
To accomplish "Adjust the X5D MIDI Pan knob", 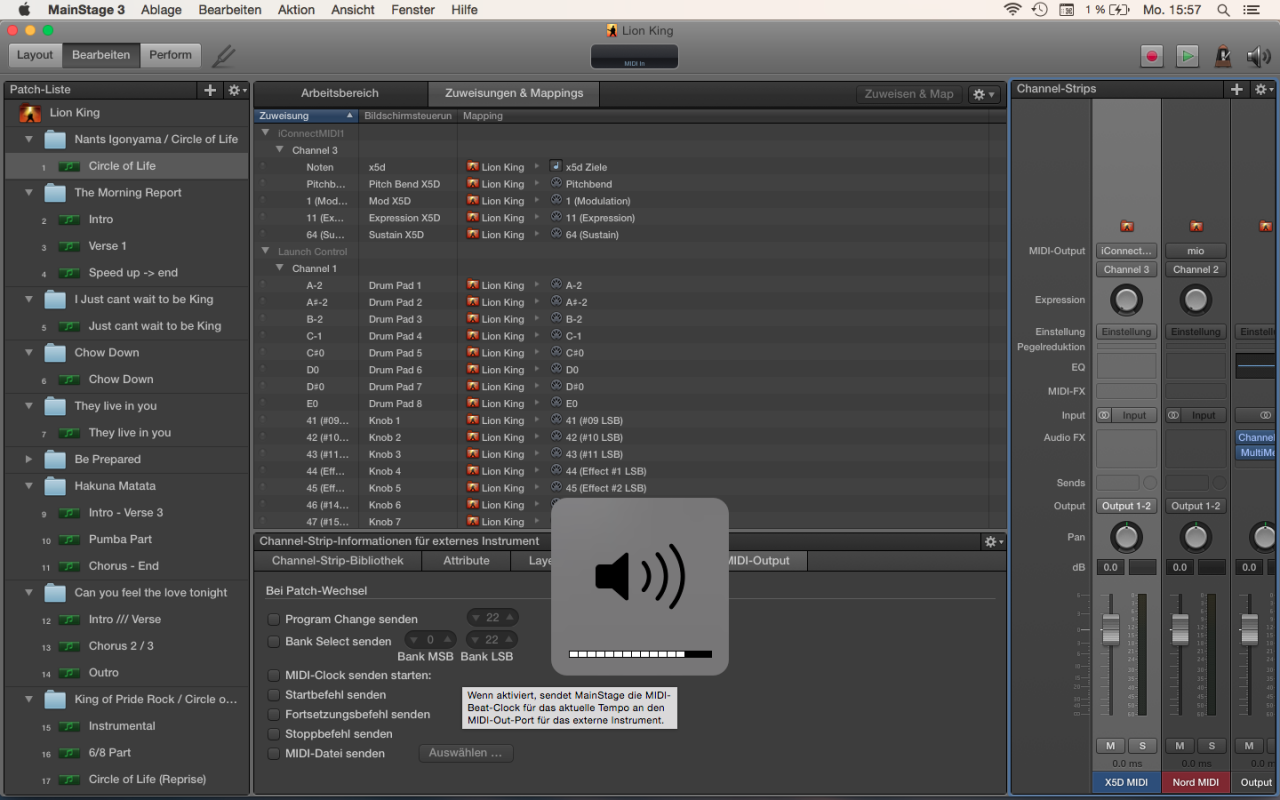I will tap(1126, 537).
